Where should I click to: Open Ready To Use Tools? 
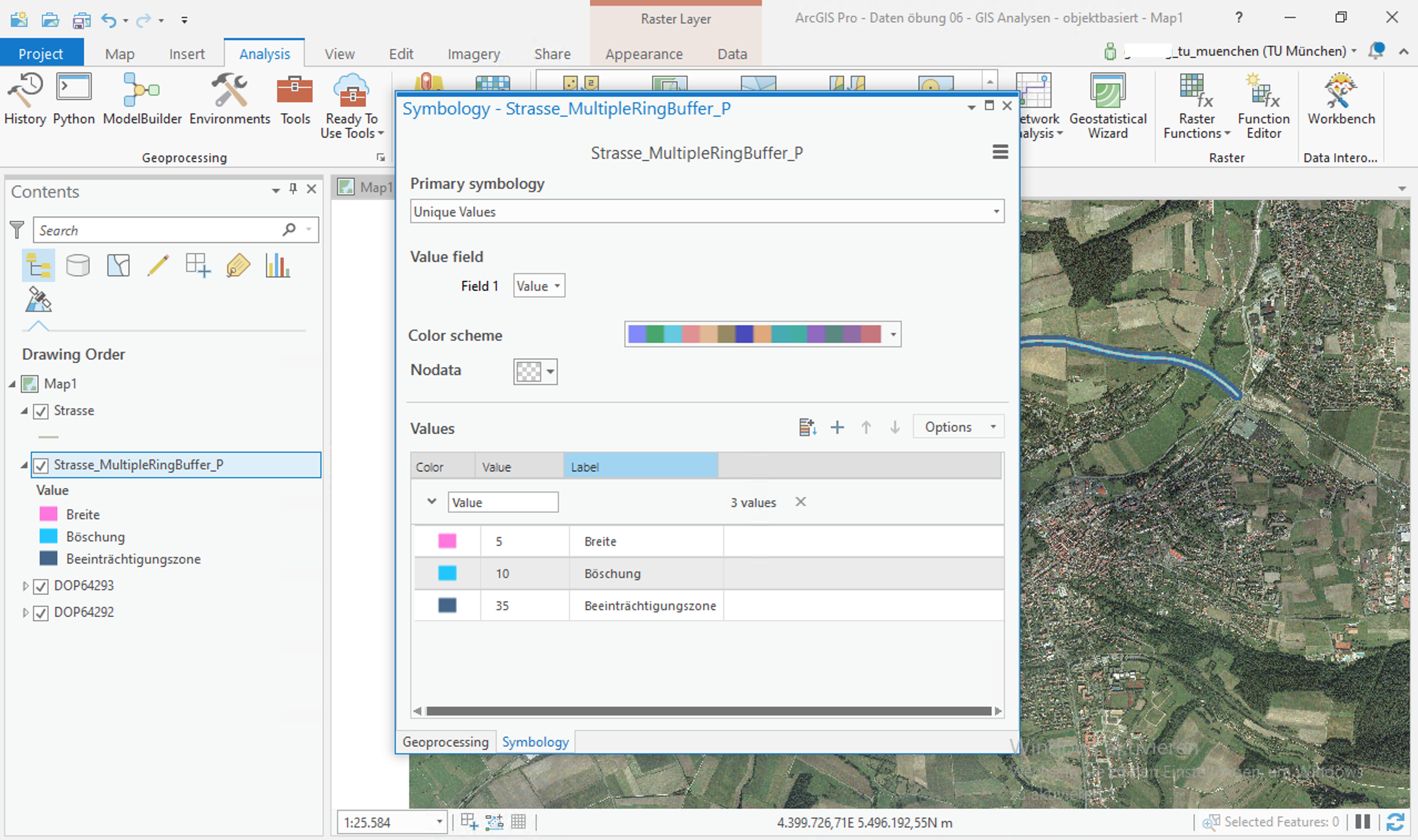coord(351,106)
